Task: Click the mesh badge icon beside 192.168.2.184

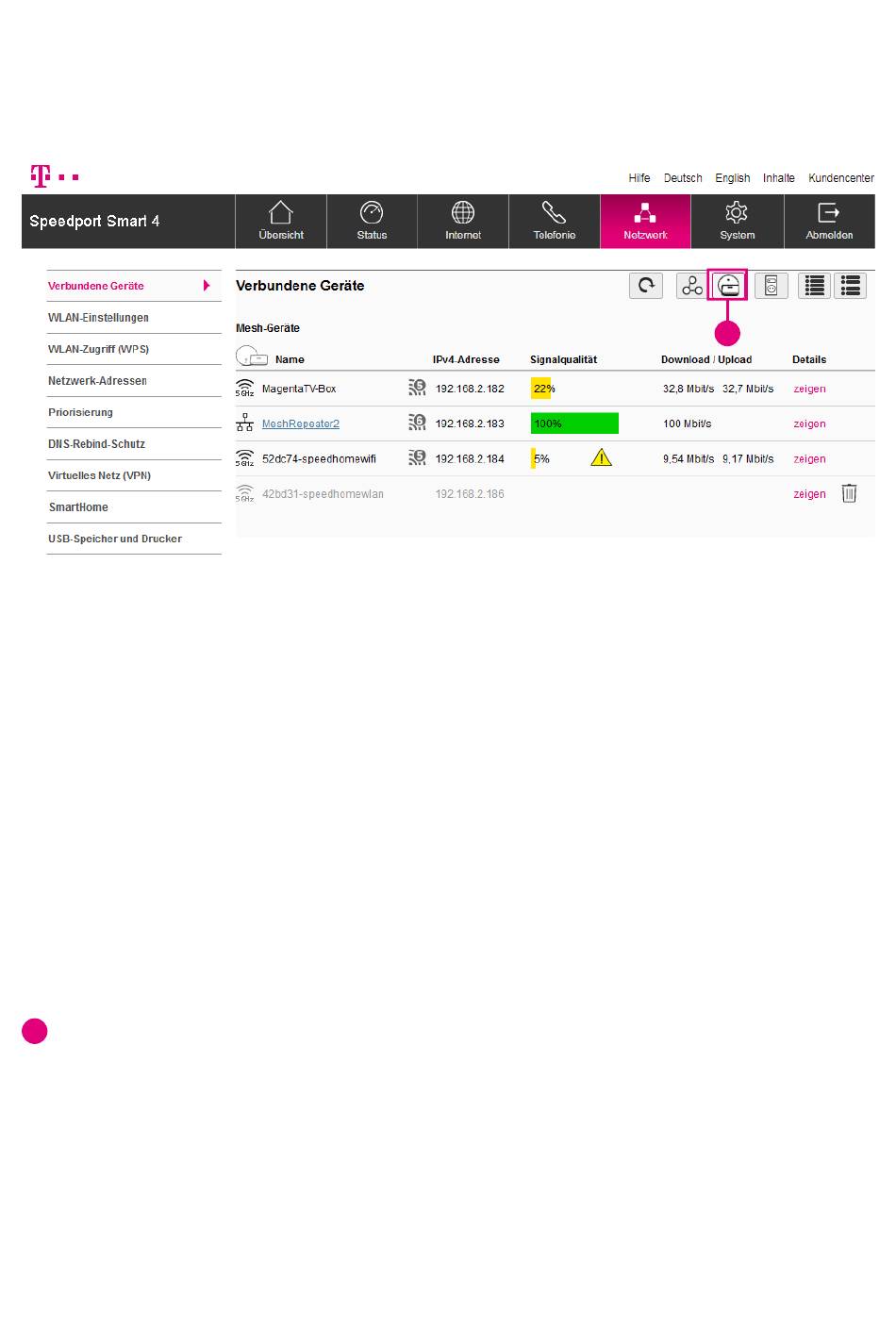Action: 417,457
